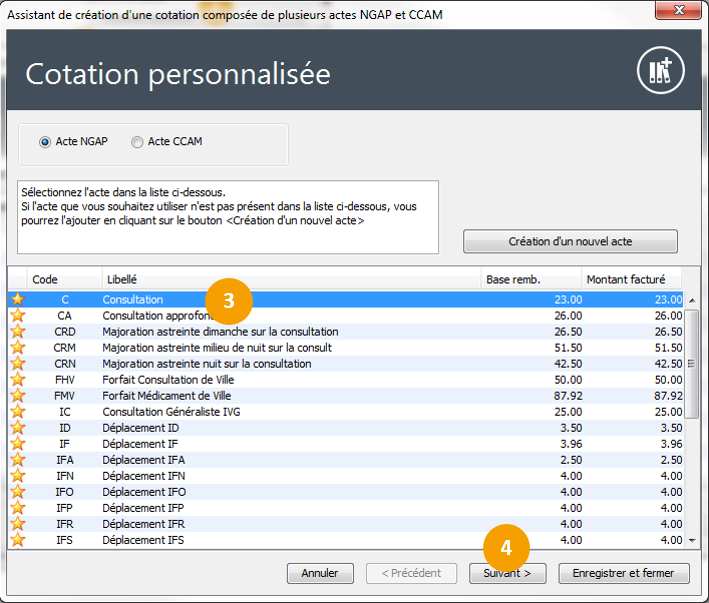
Task: Click the Base remb. column header
Action: click(x=530, y=279)
